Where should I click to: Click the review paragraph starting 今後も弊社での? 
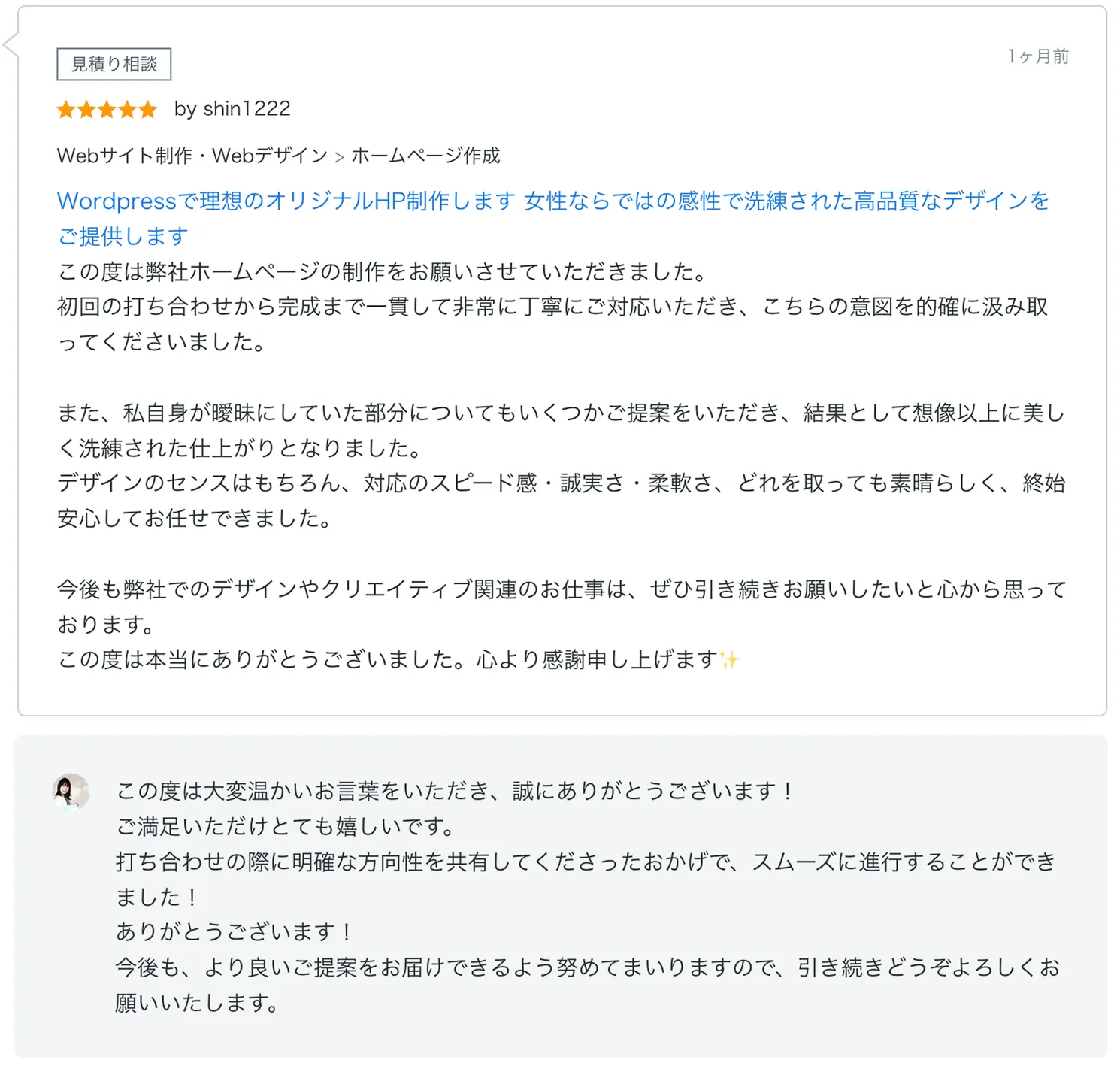(560, 589)
